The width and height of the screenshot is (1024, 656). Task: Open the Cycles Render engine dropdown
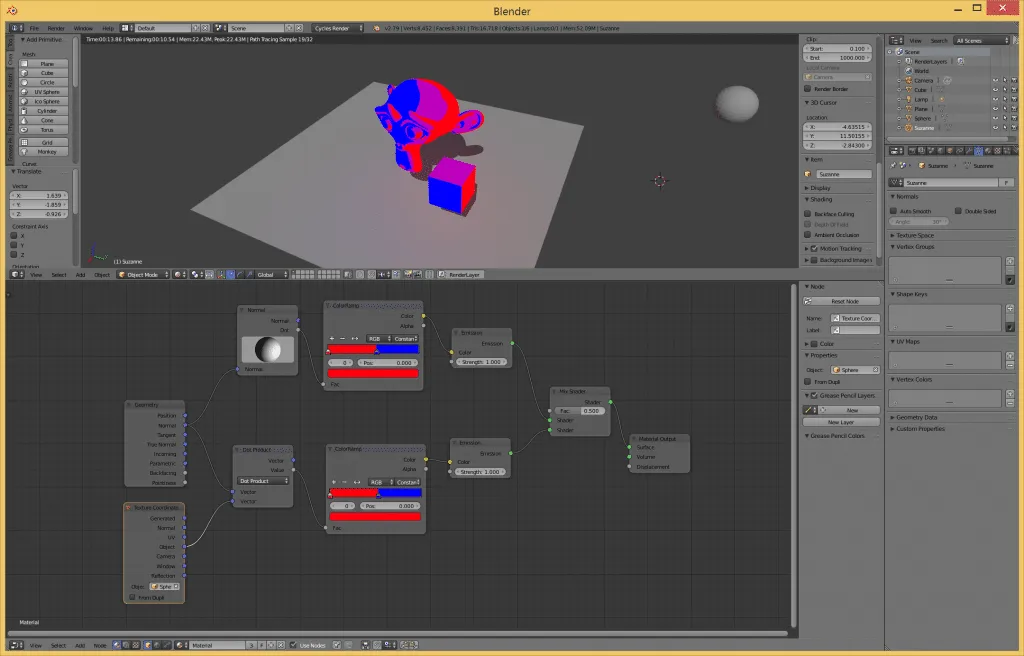click(338, 28)
